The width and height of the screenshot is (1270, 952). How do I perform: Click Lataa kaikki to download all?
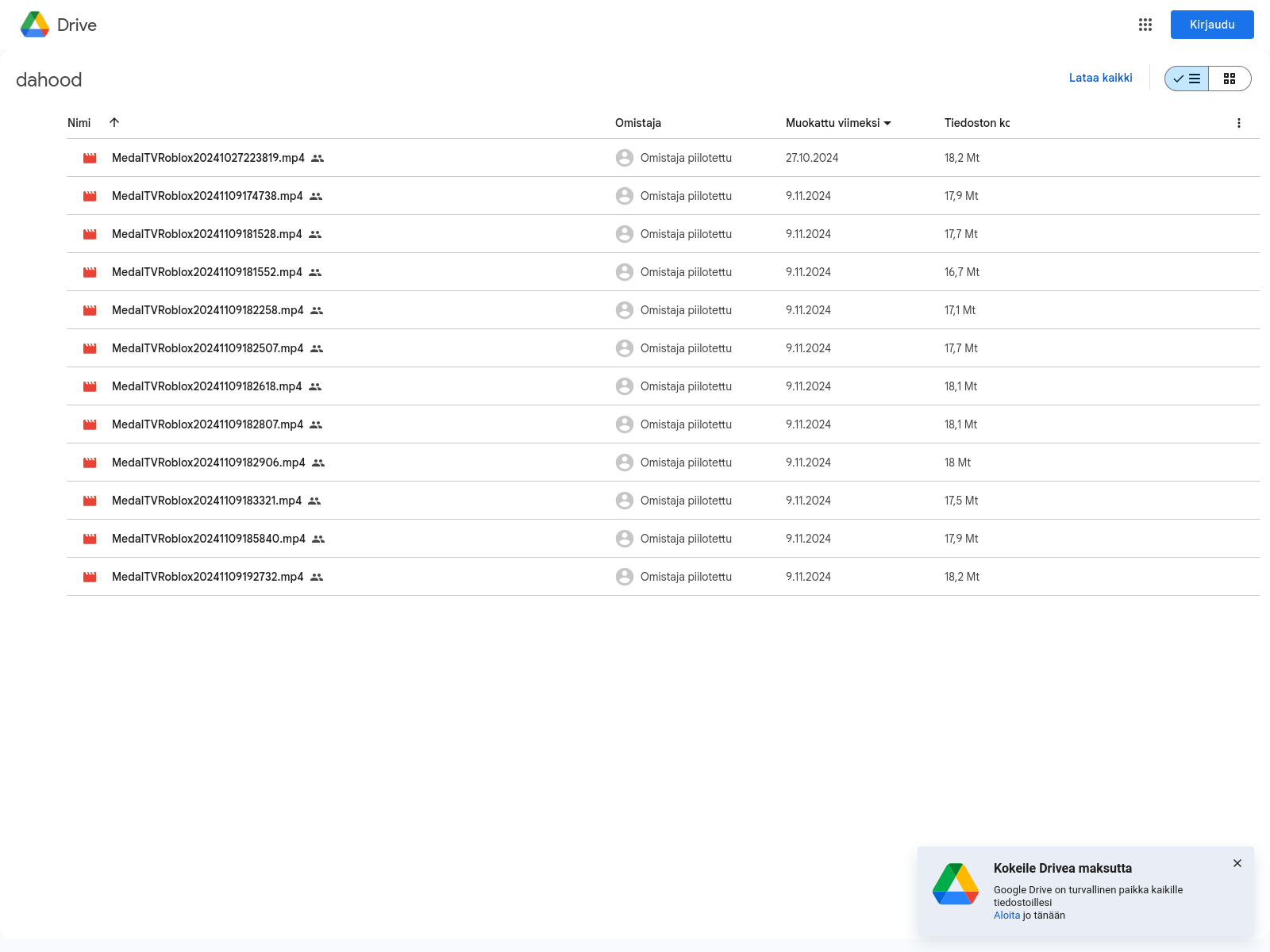coord(1100,78)
